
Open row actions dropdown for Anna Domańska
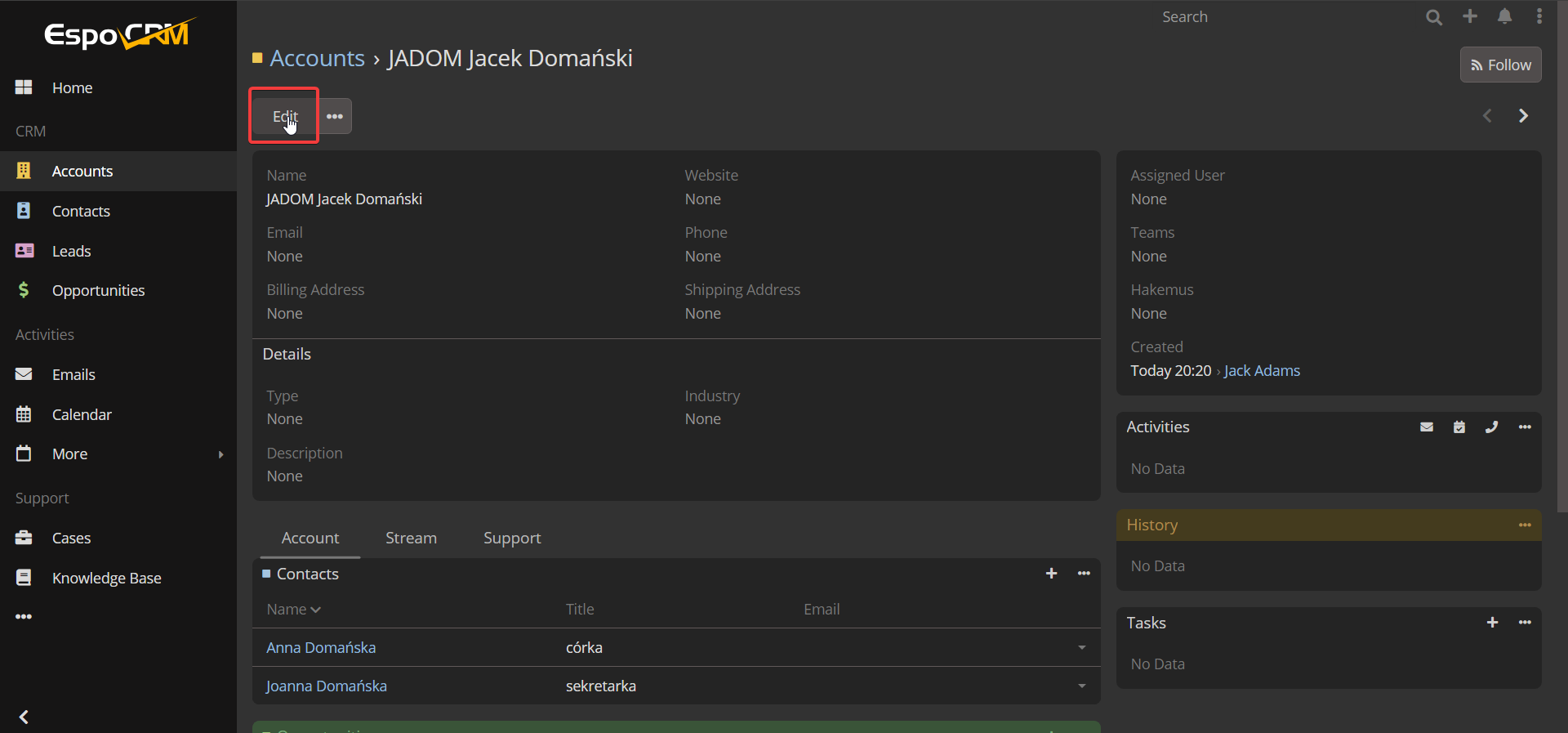1081,648
